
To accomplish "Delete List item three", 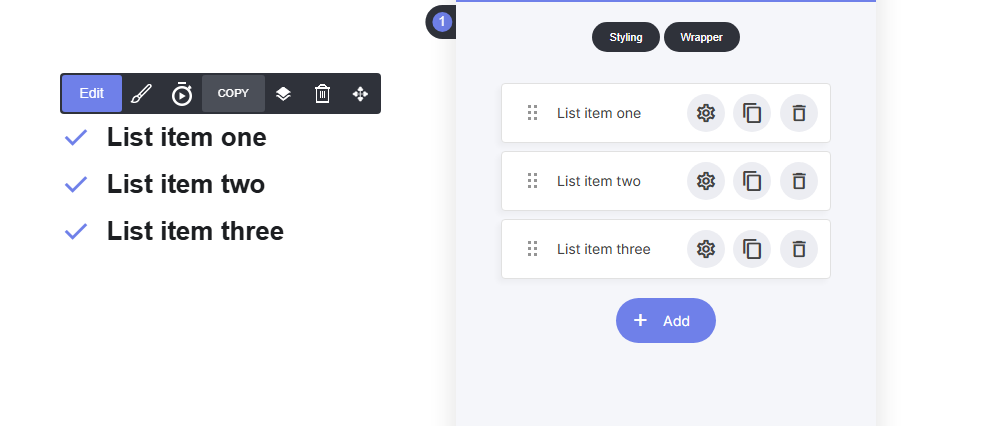I will [x=799, y=249].
